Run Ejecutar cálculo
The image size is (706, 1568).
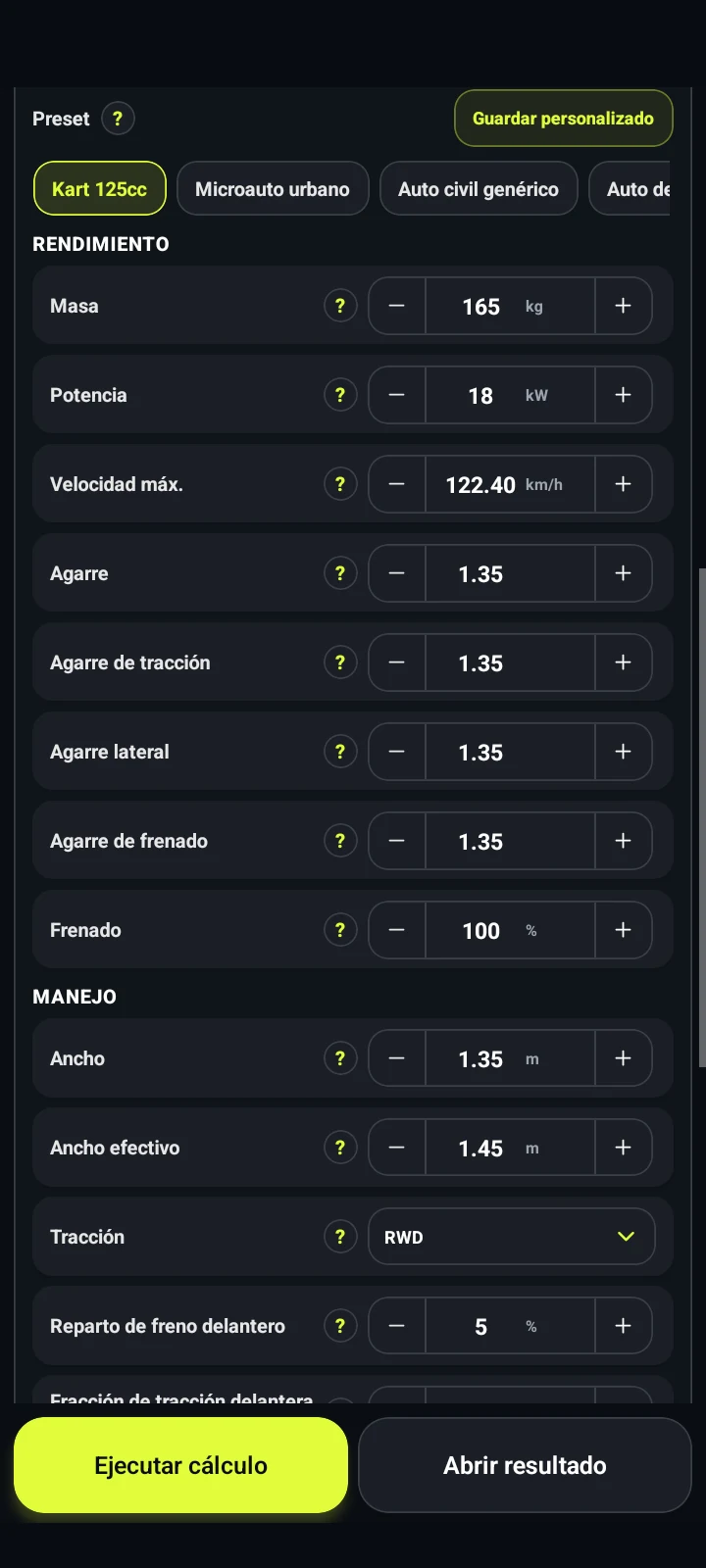tap(180, 1465)
